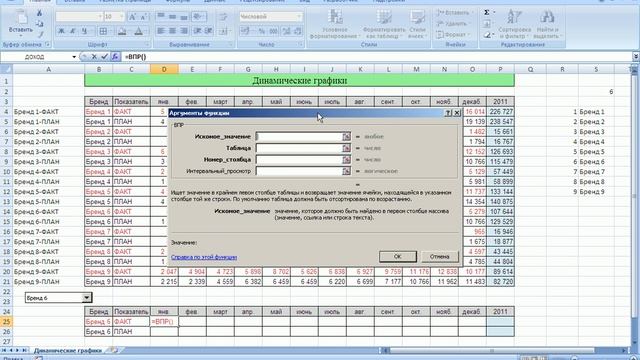Screen dimensions: 640x360
Task: Align text to the left
Action: (x=161, y=31)
